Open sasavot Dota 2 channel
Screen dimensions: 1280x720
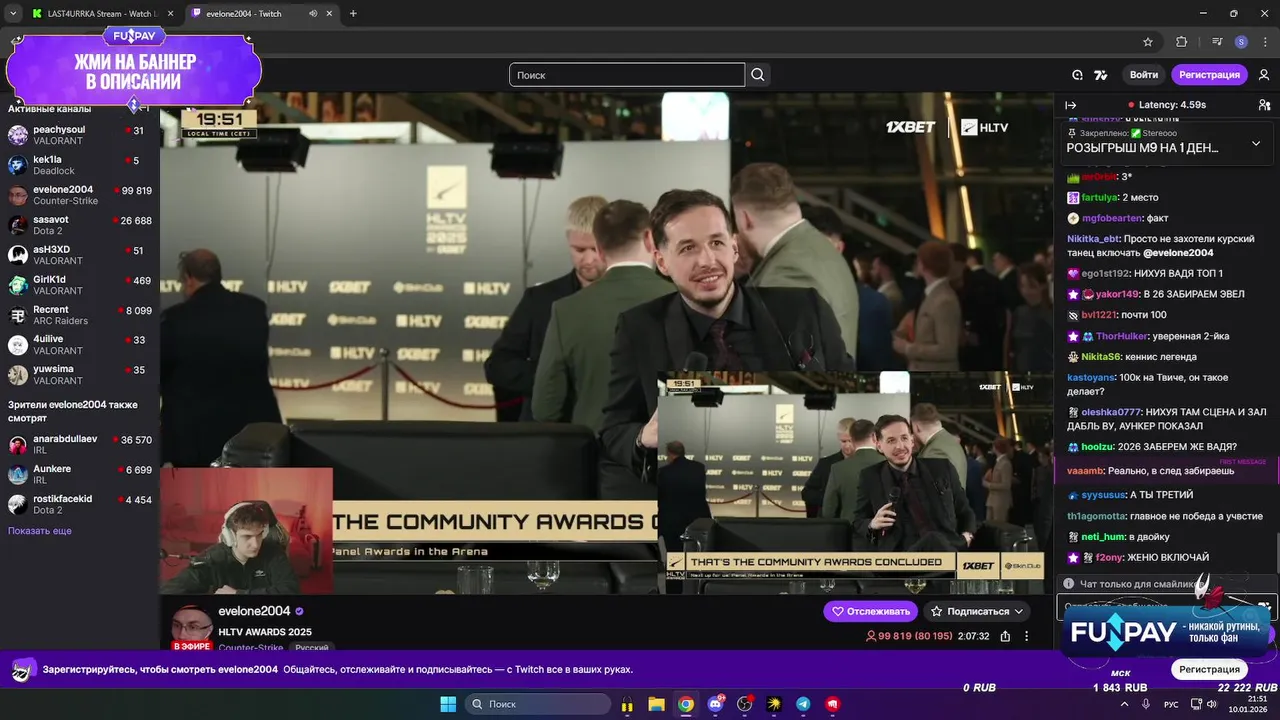(80, 225)
